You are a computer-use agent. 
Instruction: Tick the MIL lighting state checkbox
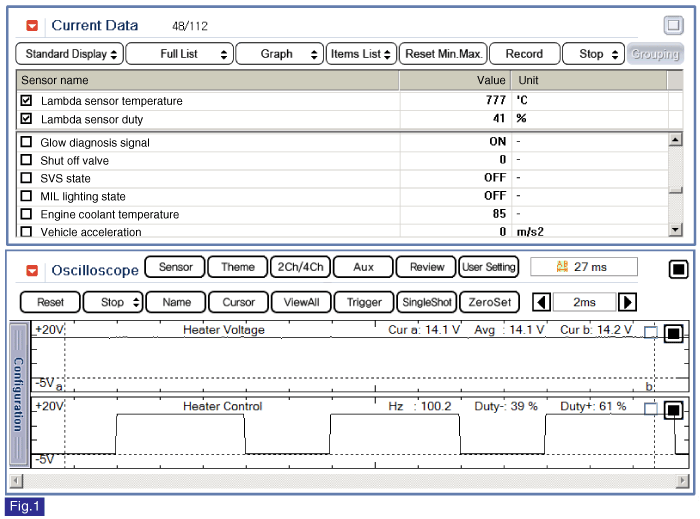[26, 196]
